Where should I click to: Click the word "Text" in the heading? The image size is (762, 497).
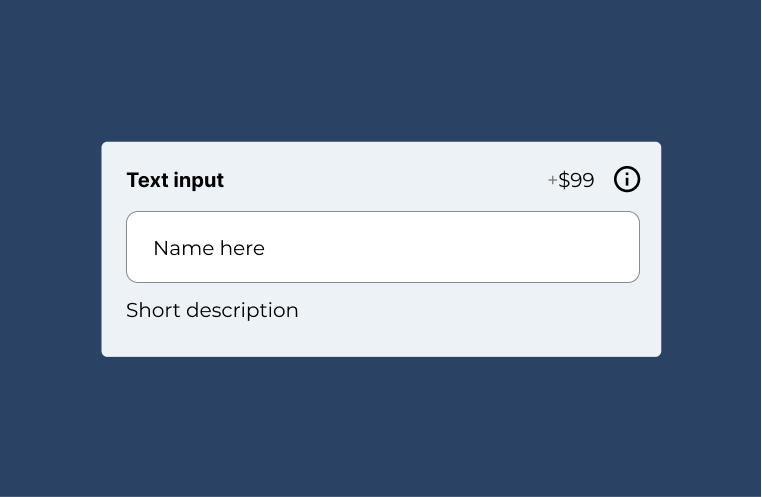pos(147,180)
